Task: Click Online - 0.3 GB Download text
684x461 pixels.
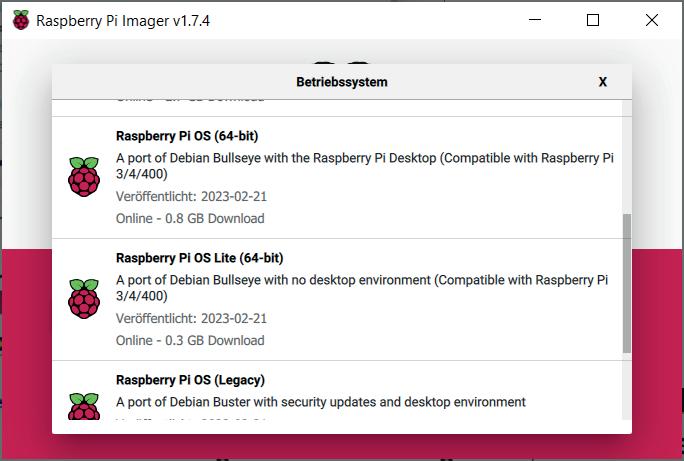Action: 190,340
